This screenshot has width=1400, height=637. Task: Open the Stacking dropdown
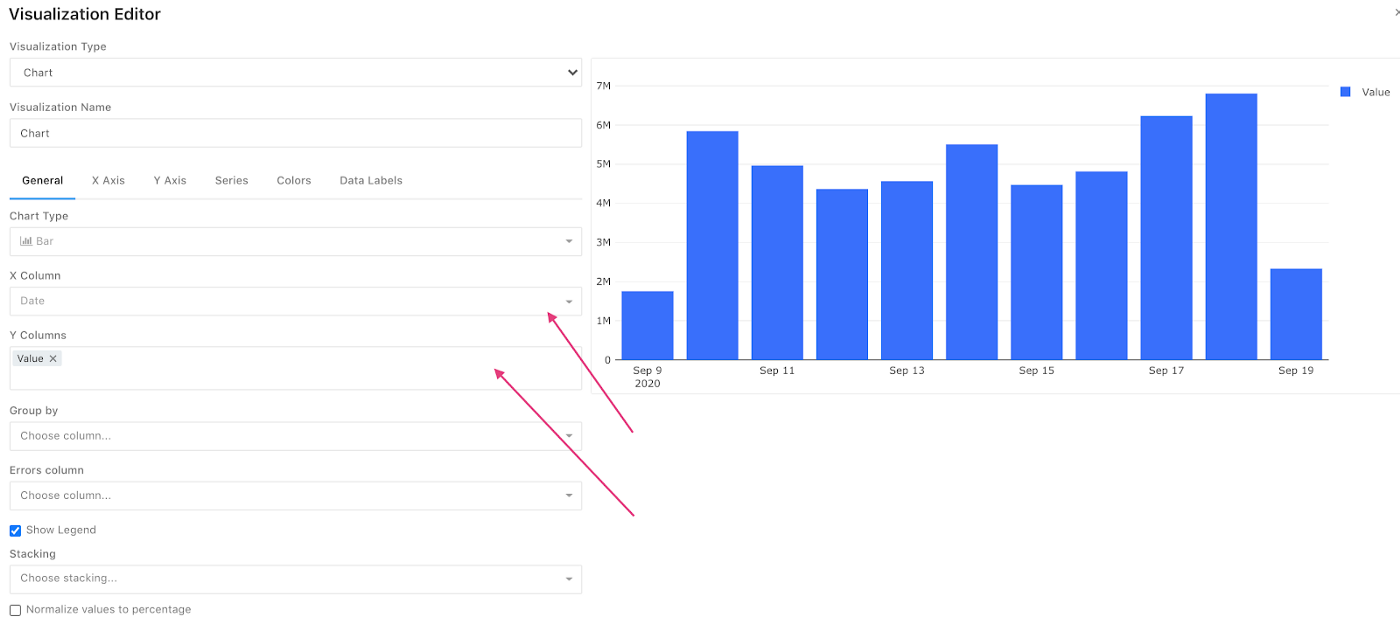click(295, 578)
